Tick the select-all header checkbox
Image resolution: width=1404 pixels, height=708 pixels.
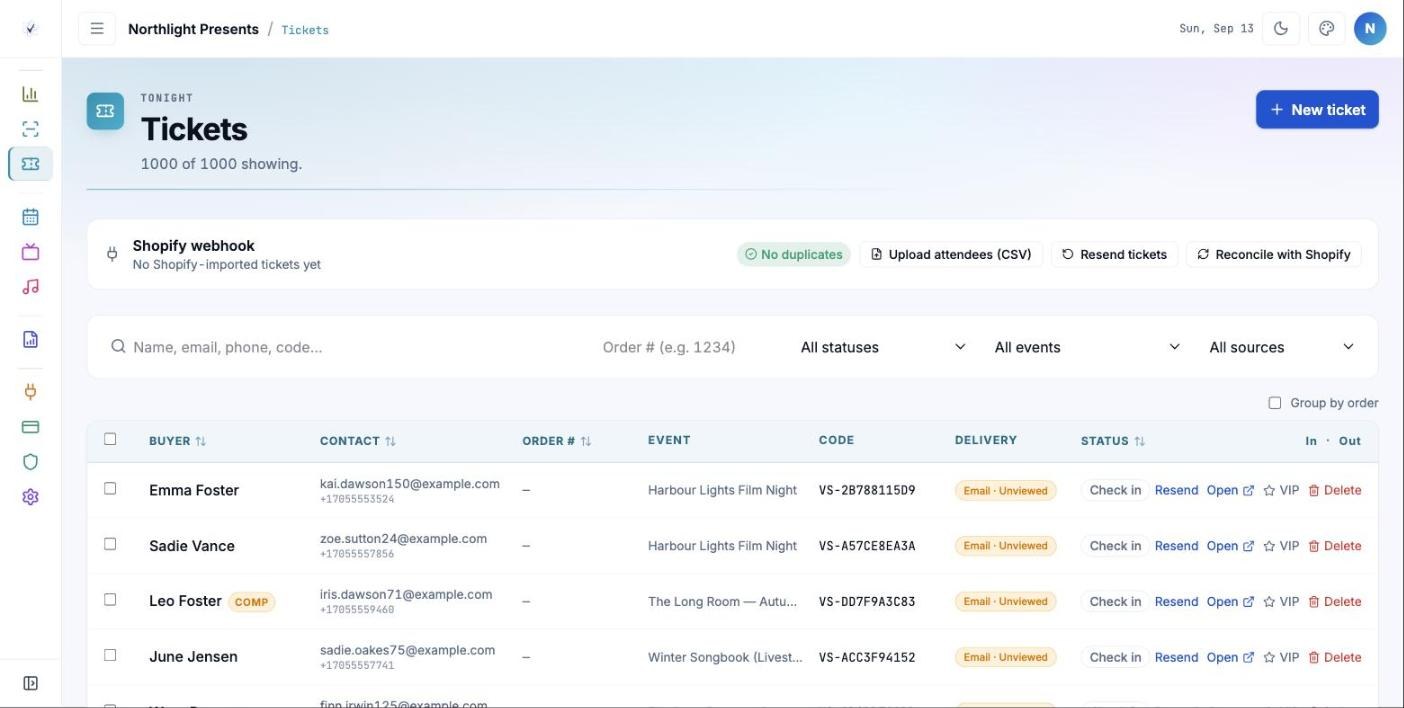[110, 439]
